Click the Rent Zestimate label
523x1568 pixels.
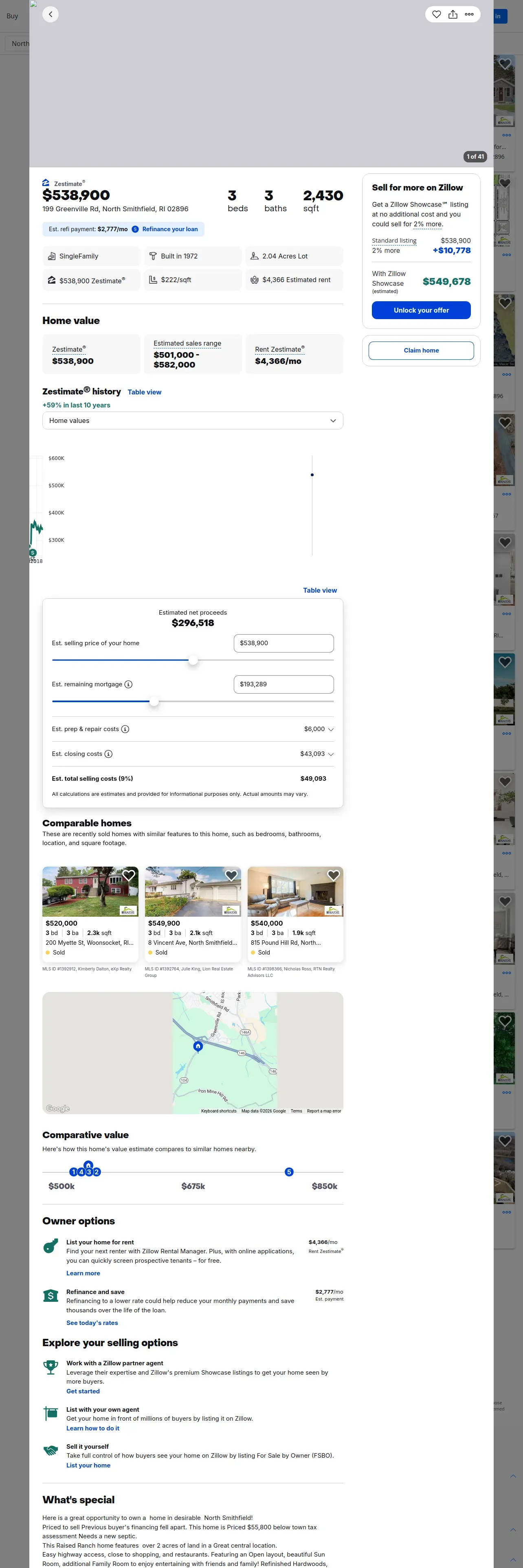(x=279, y=349)
